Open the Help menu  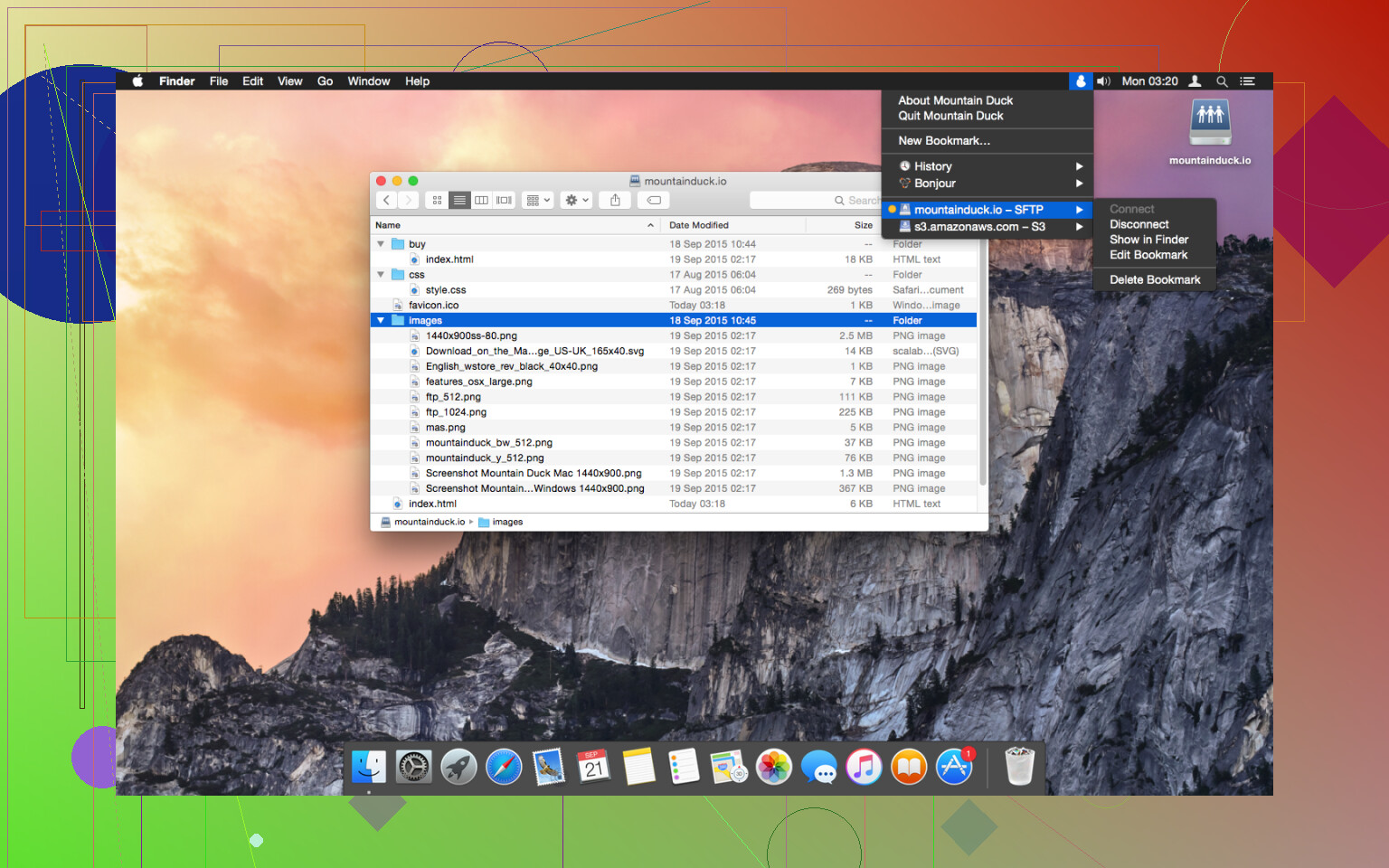(x=418, y=81)
